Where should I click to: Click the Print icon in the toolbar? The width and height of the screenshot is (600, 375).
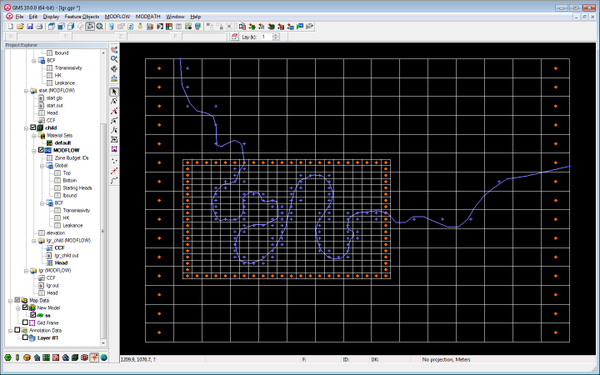coord(39,26)
